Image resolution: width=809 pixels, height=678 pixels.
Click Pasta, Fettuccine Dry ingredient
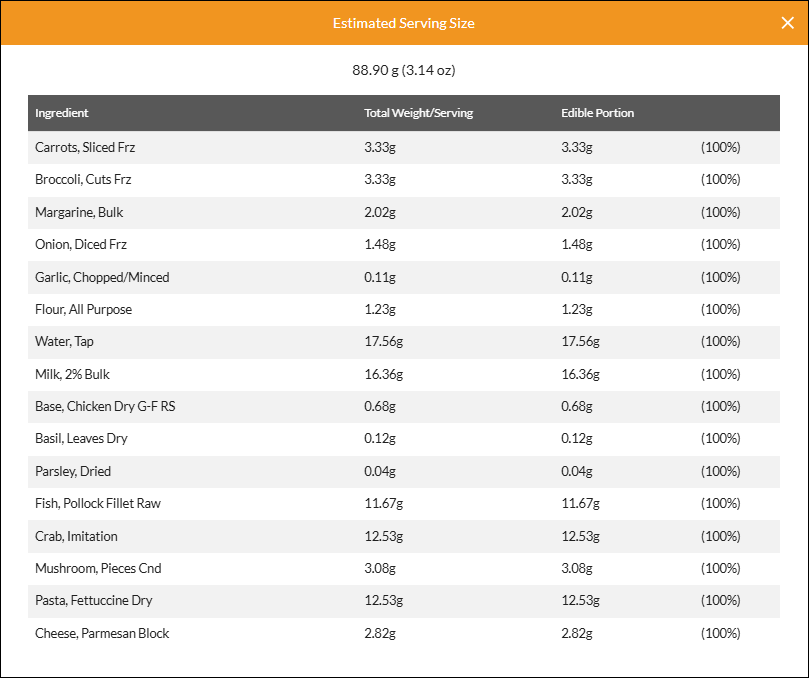[x=93, y=601]
